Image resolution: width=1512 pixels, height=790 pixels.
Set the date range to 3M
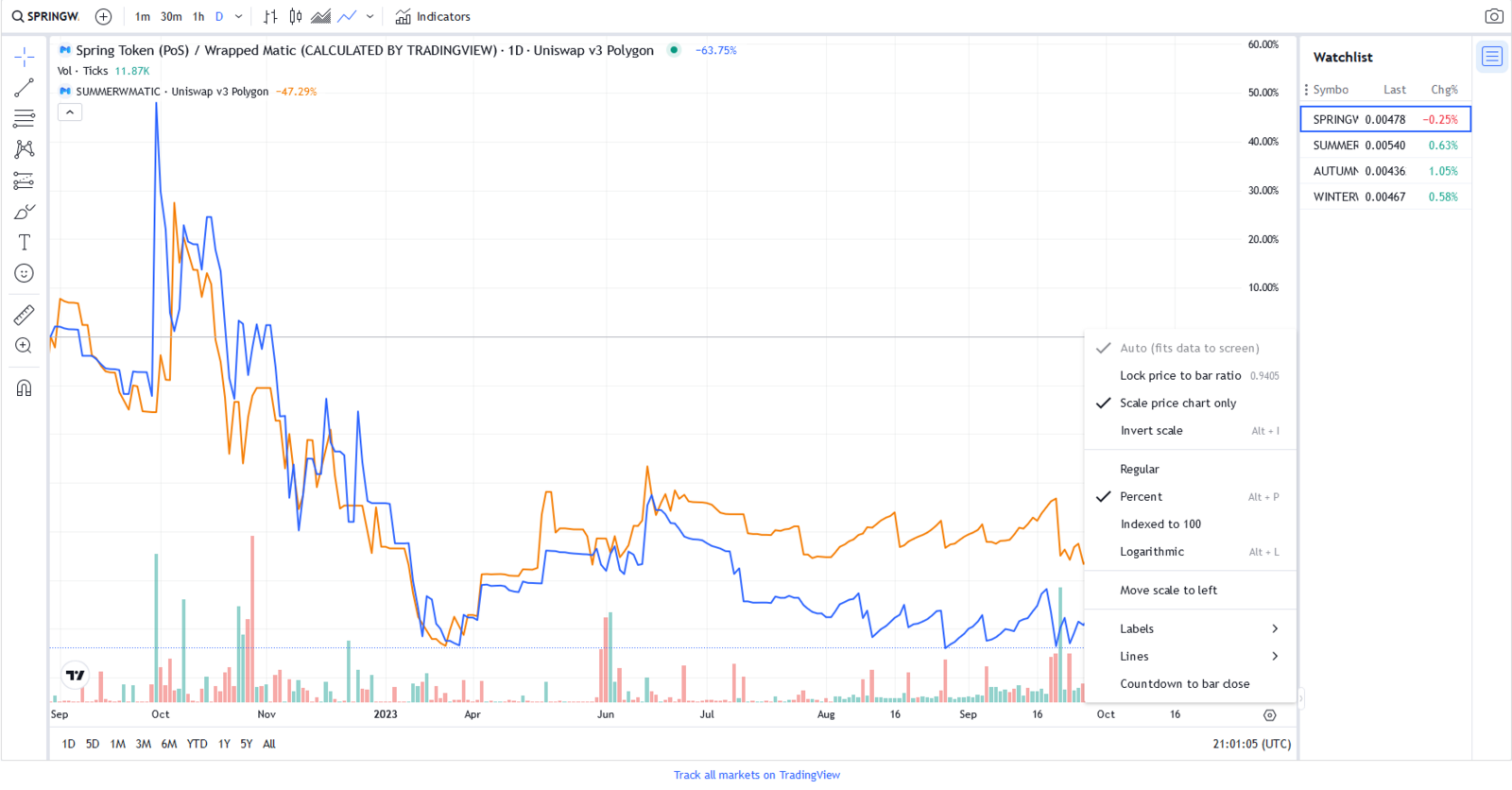143,745
